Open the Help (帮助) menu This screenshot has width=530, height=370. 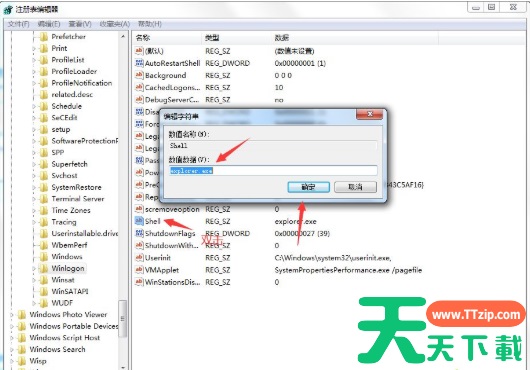click(x=150, y=24)
